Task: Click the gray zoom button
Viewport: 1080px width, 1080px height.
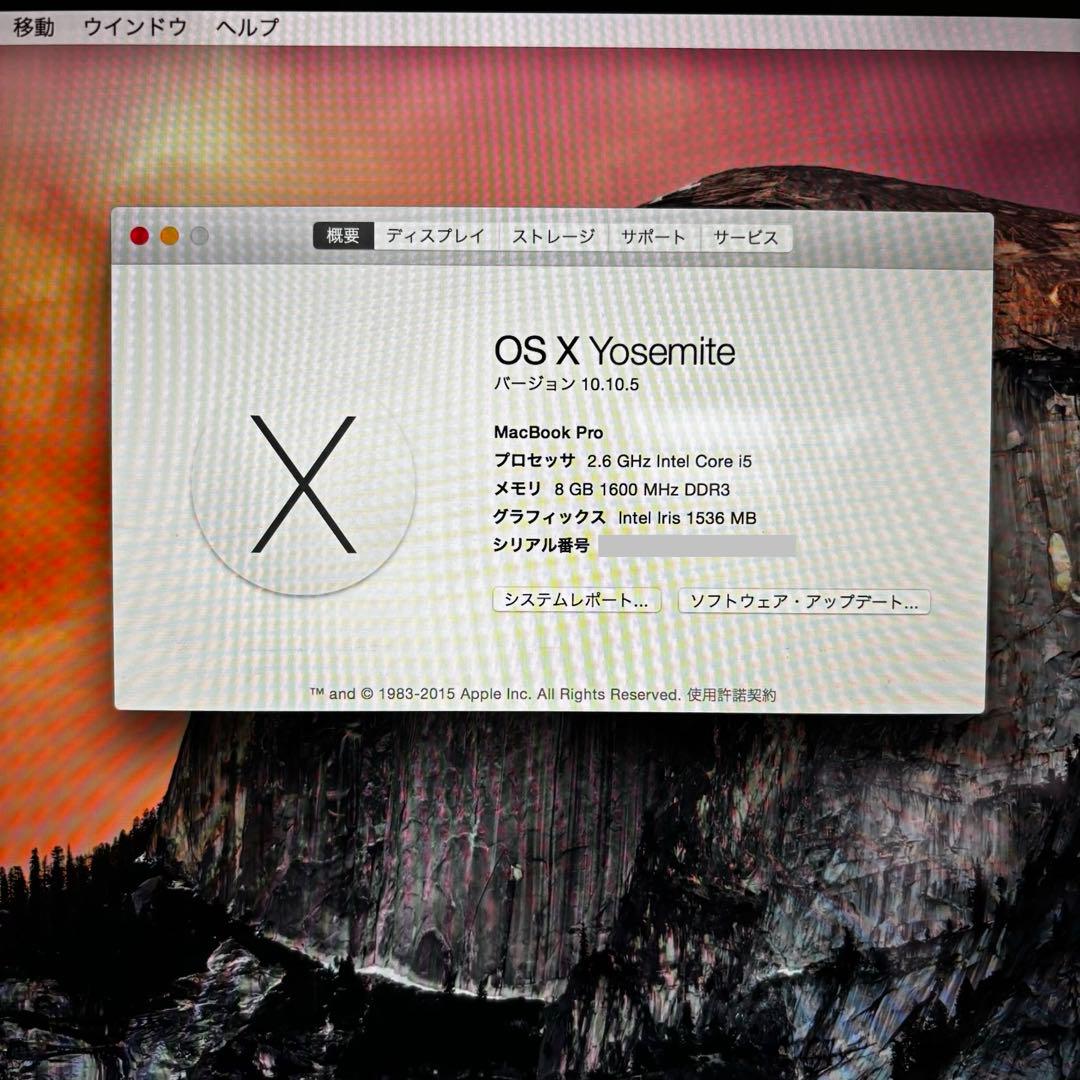Action: point(199,235)
